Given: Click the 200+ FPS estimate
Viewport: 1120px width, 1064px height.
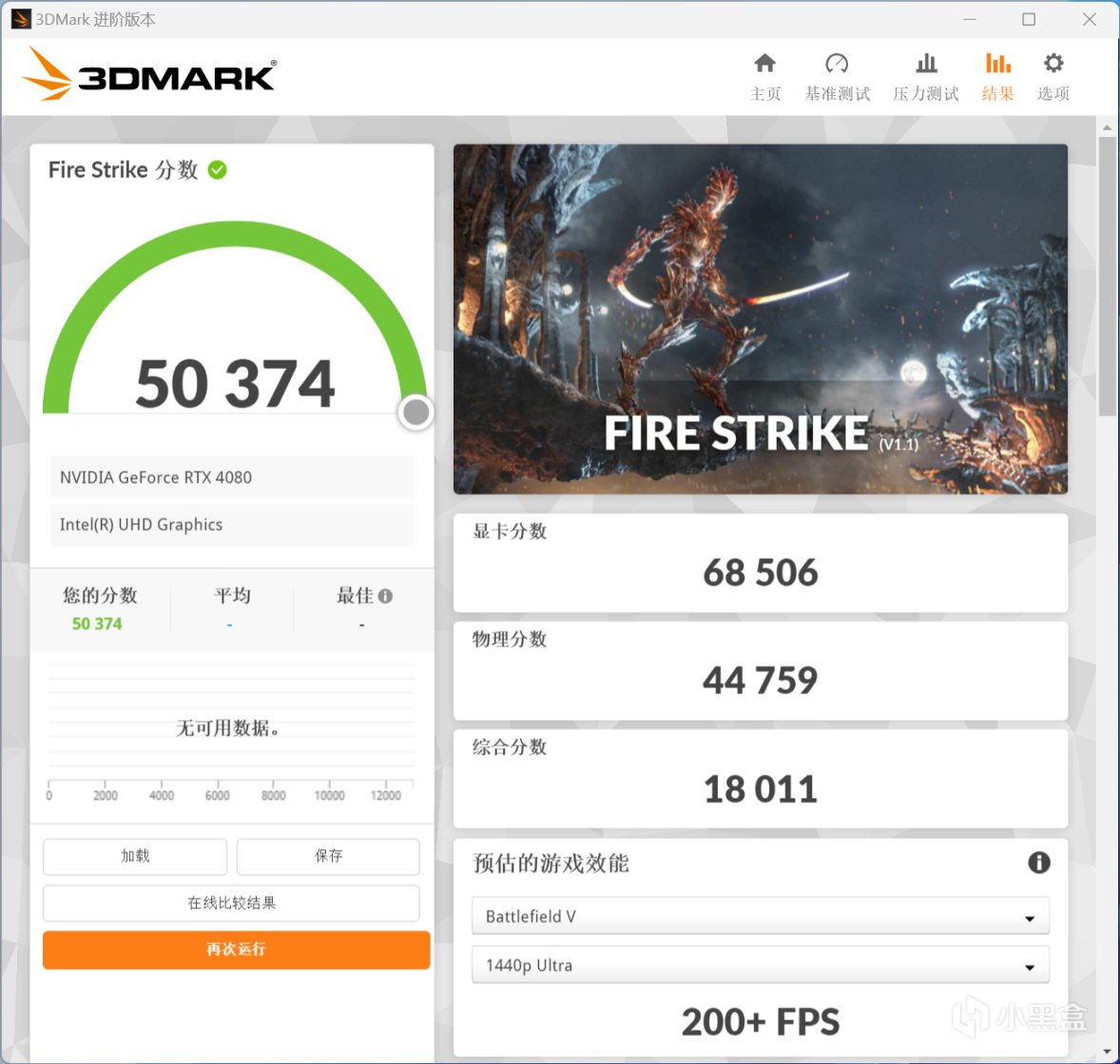Looking at the screenshot, I should 761,1022.
